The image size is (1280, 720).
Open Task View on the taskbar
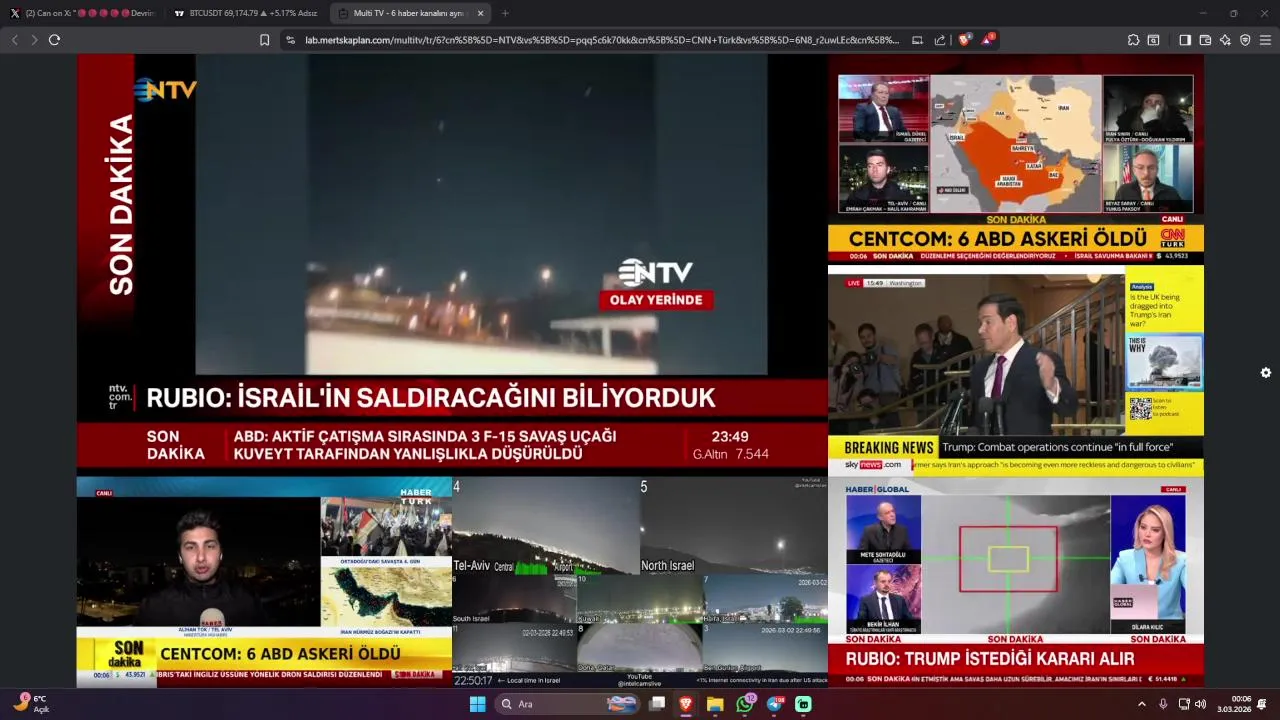click(x=657, y=704)
